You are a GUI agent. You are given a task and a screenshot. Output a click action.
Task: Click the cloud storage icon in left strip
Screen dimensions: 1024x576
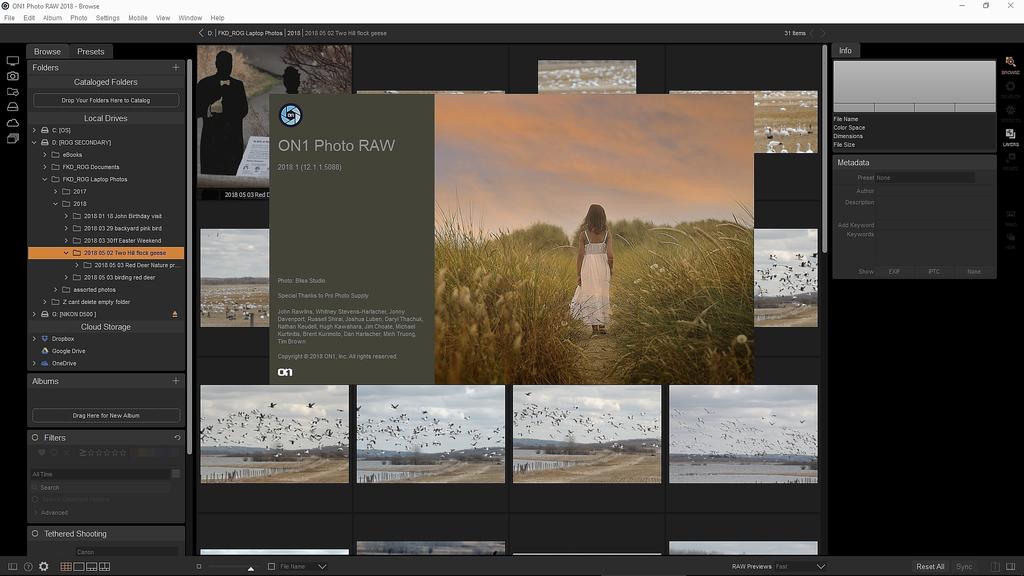click(x=13, y=123)
